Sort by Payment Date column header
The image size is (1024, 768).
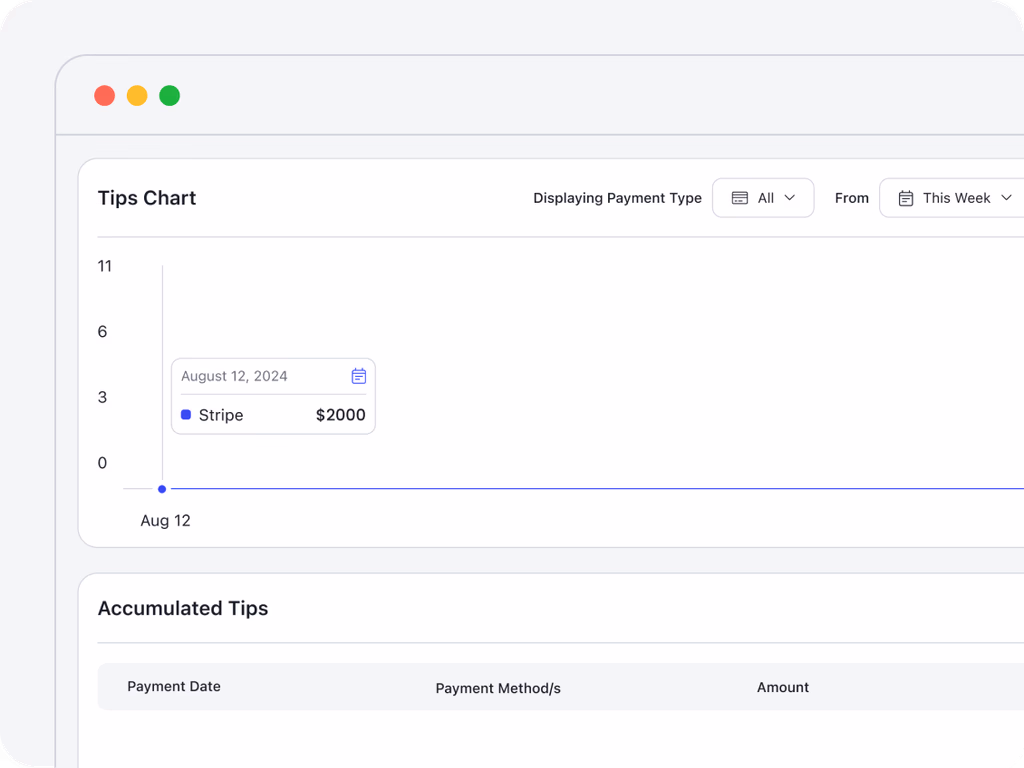click(x=174, y=687)
